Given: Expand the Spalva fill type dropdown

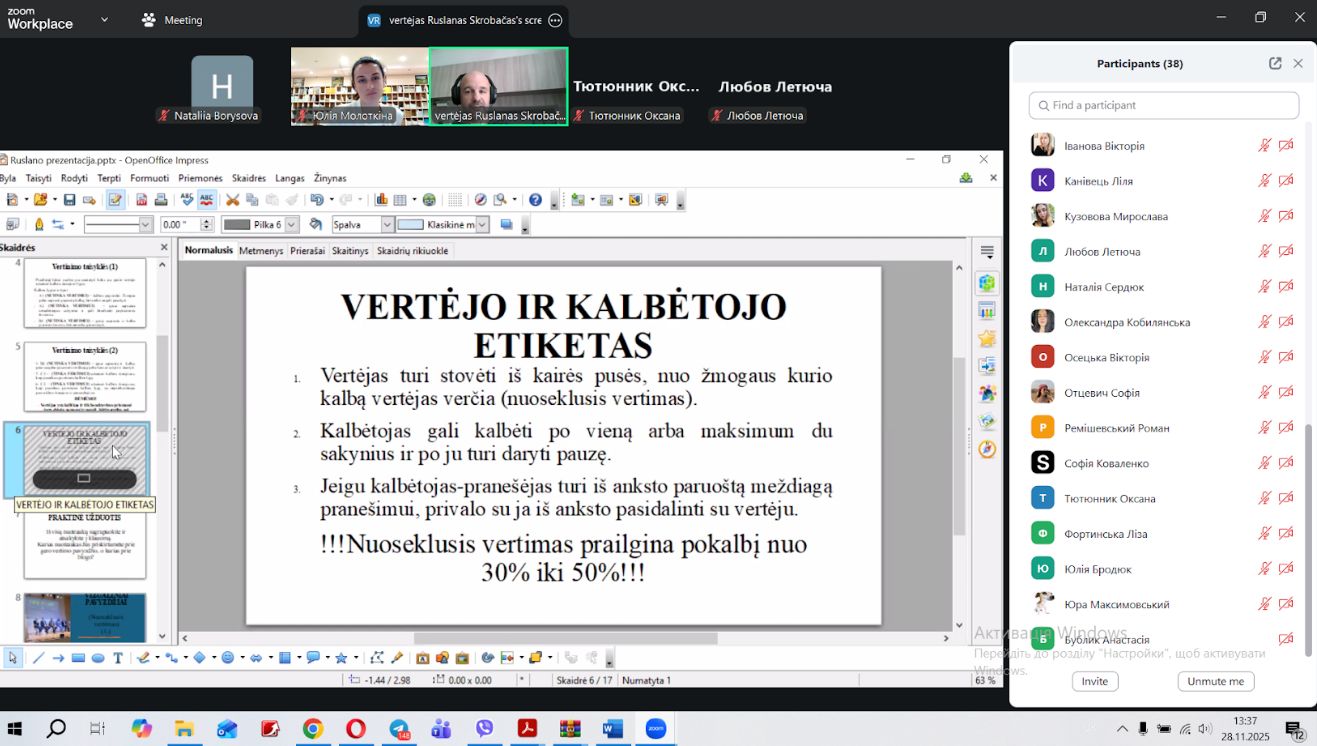Looking at the screenshot, I should 386,225.
